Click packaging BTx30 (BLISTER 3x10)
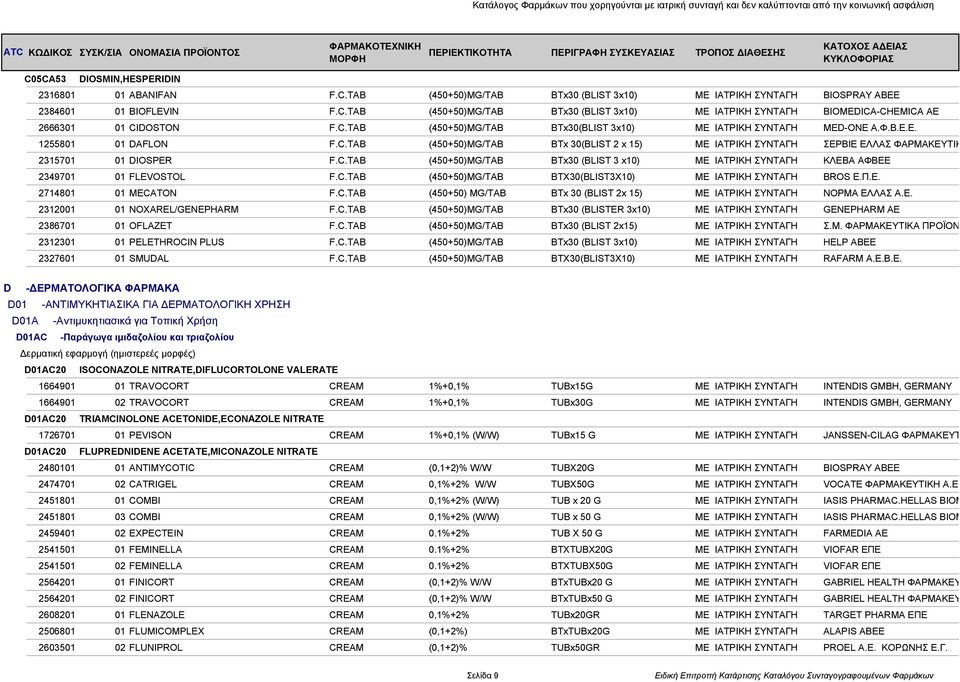The width and height of the screenshot is (960, 682). pos(601,209)
